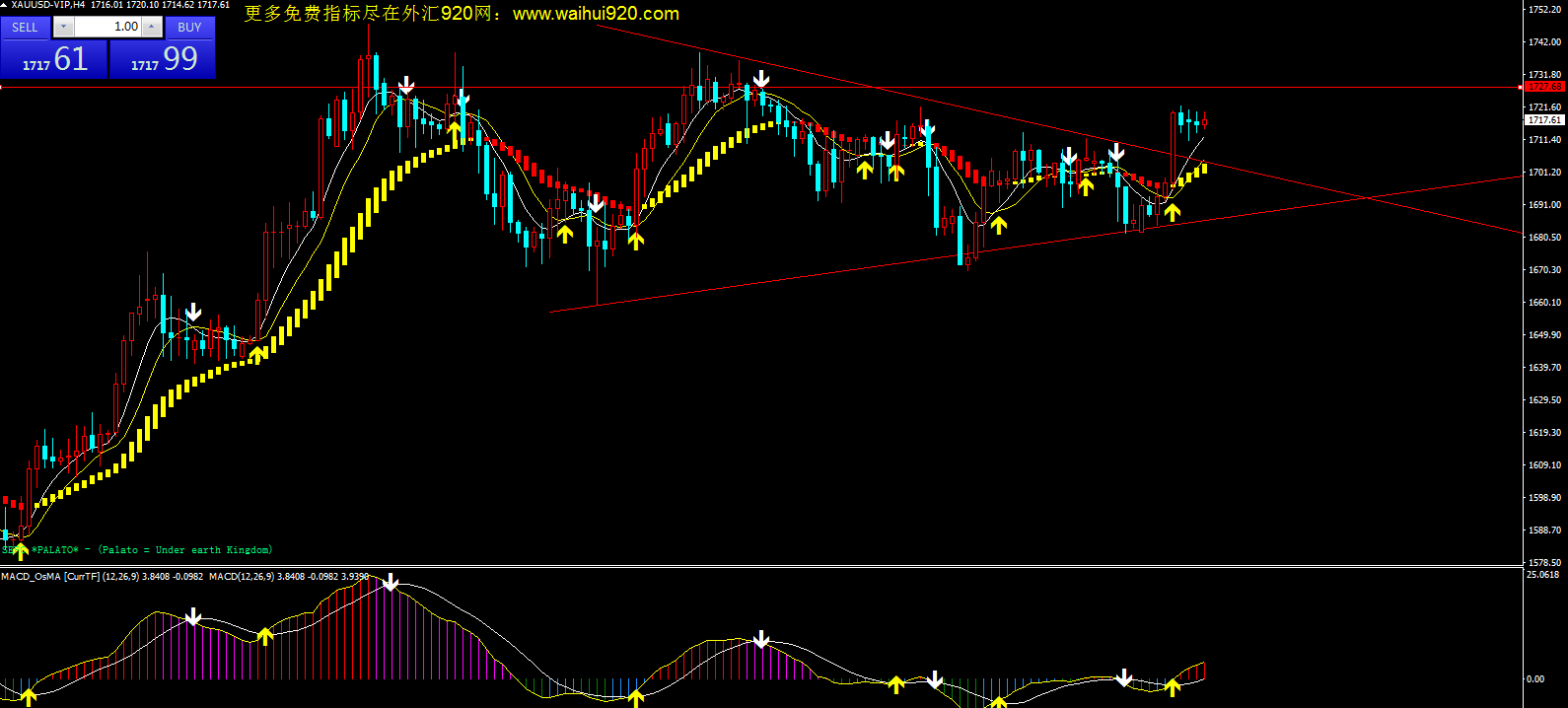Click the 1.00 lot volume input field
Screen dimensions: 1568x708
tap(108, 27)
